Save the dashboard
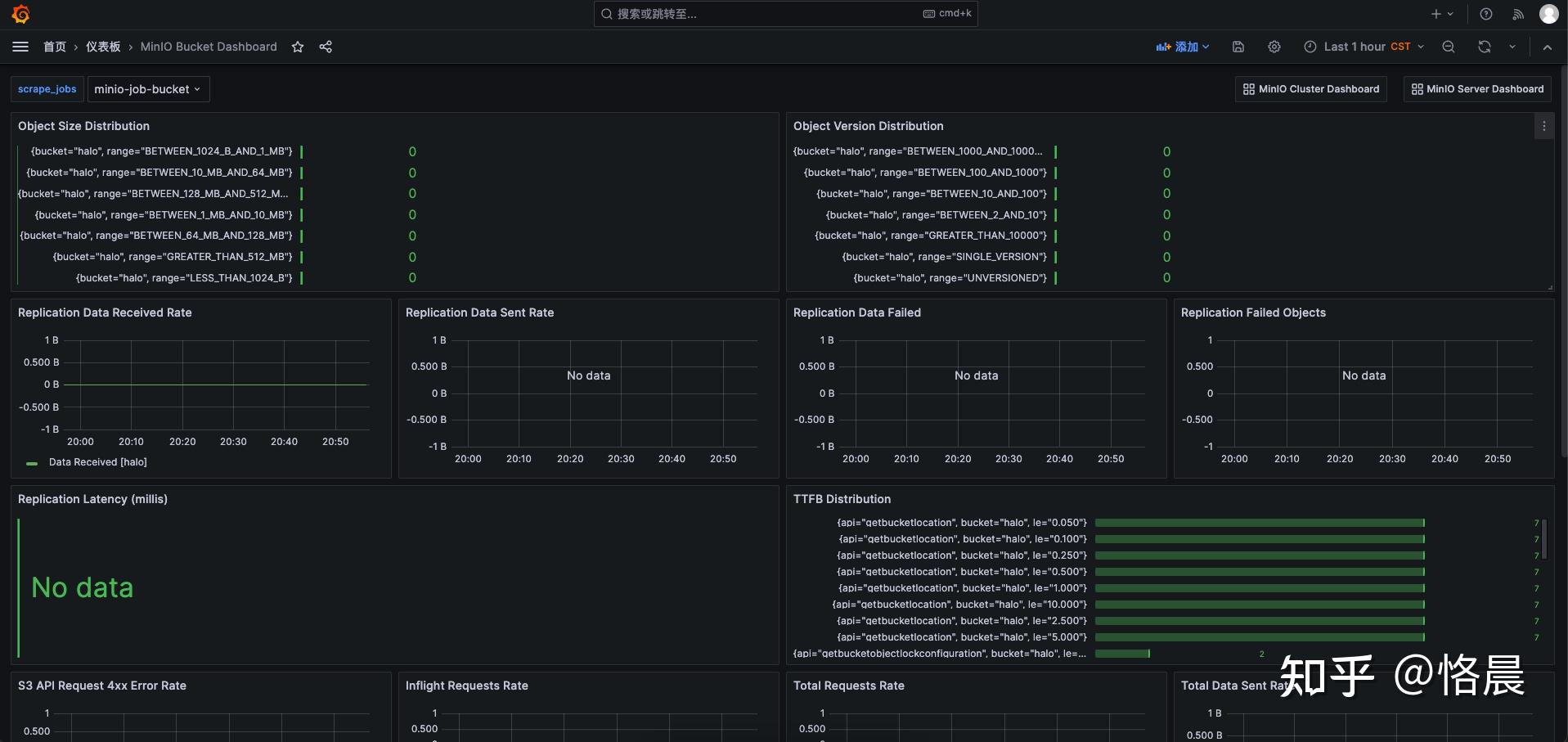The image size is (1568, 742). tap(1238, 47)
